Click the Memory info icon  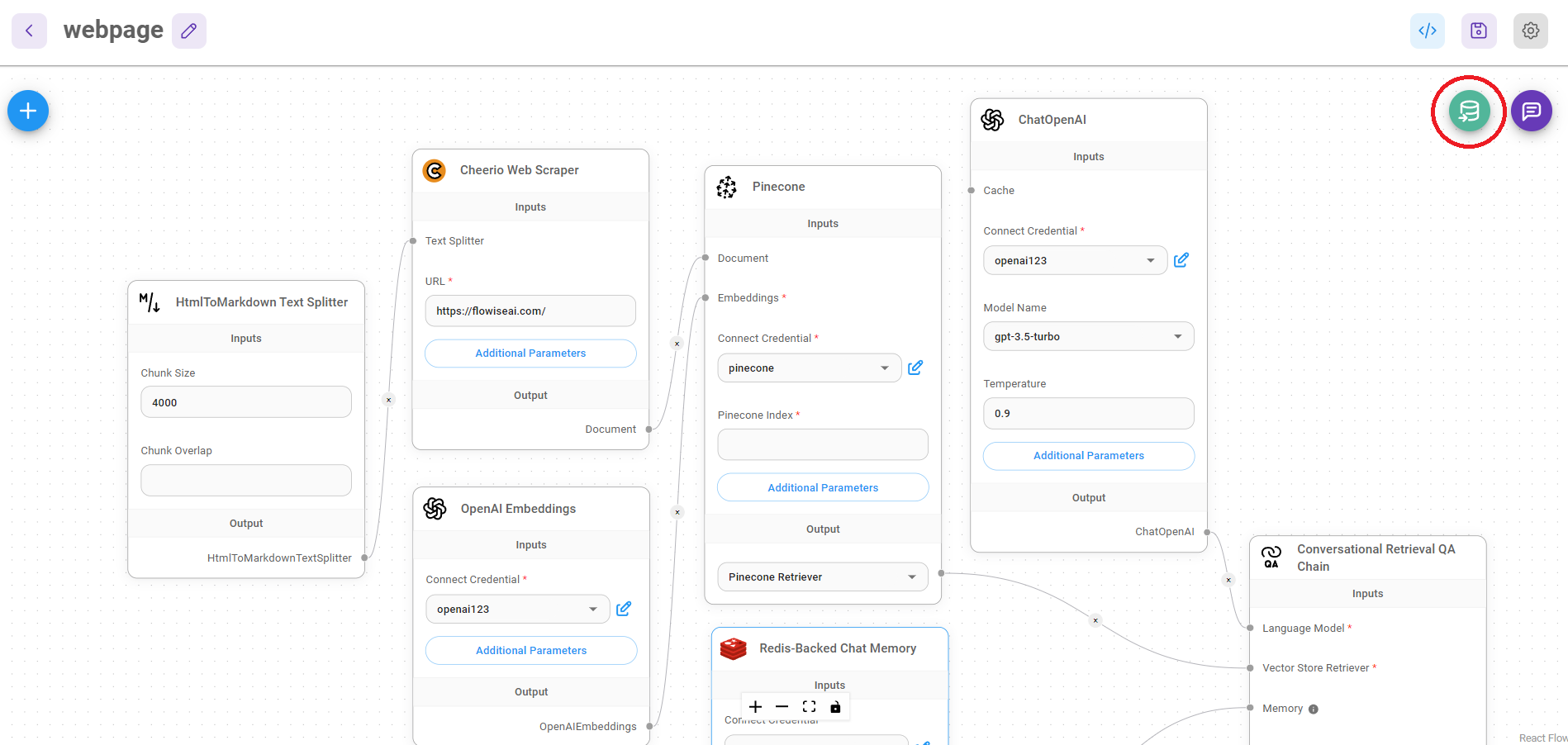pos(1314,709)
